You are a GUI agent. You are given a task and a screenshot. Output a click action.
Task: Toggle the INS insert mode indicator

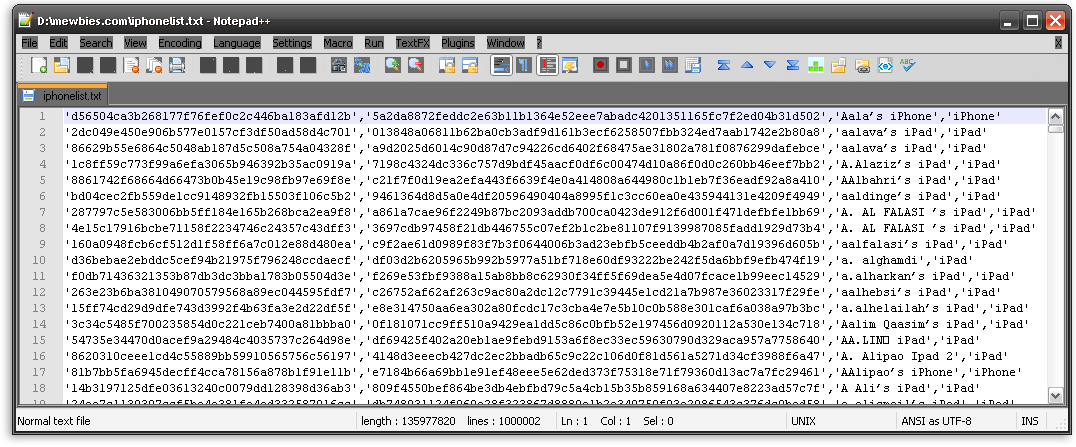click(x=1029, y=421)
